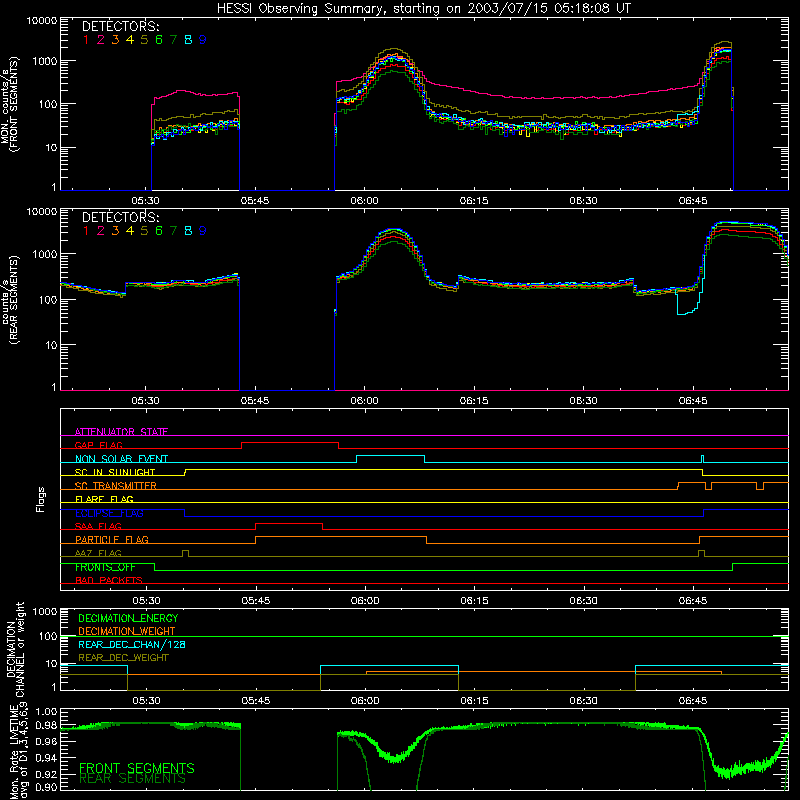The width and height of the screenshot is (800, 800).
Task: Select blue detector number 9 in front segments legend
Action: (x=203, y=40)
